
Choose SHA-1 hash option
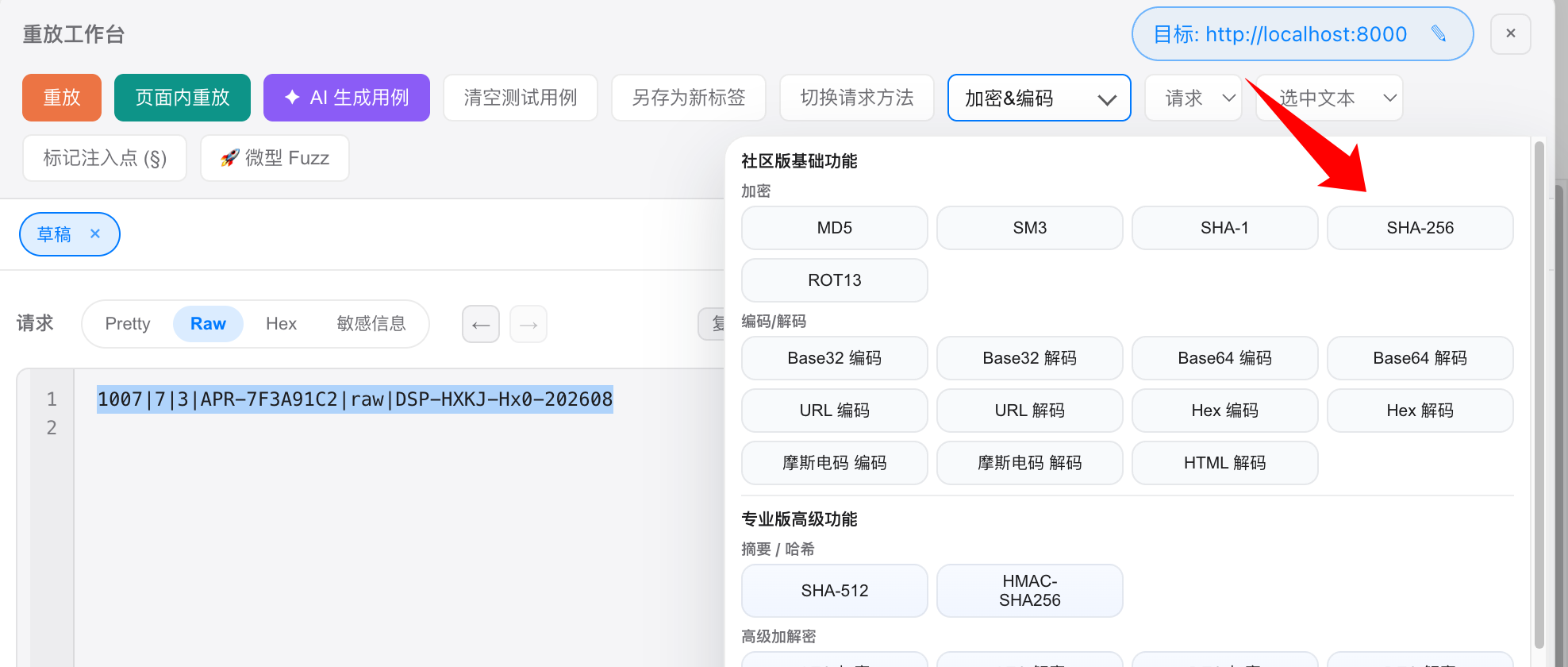point(1225,228)
